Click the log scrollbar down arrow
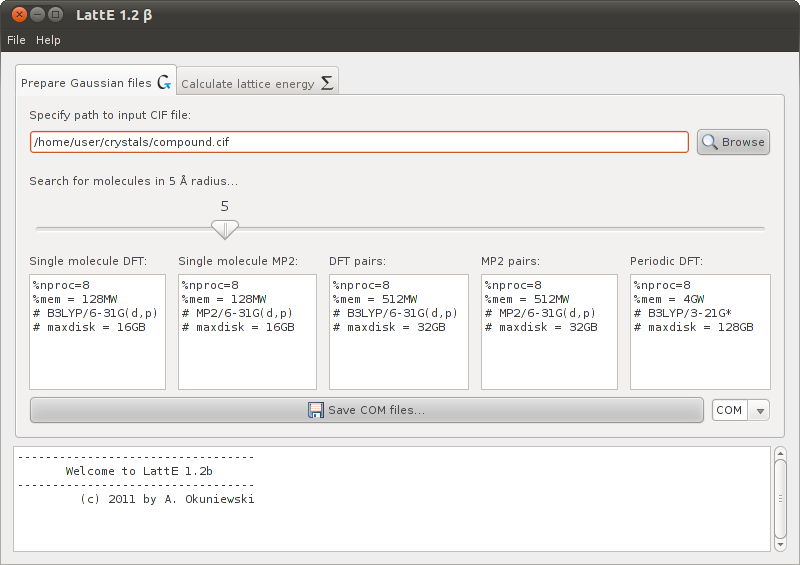800x565 pixels. tap(780, 545)
